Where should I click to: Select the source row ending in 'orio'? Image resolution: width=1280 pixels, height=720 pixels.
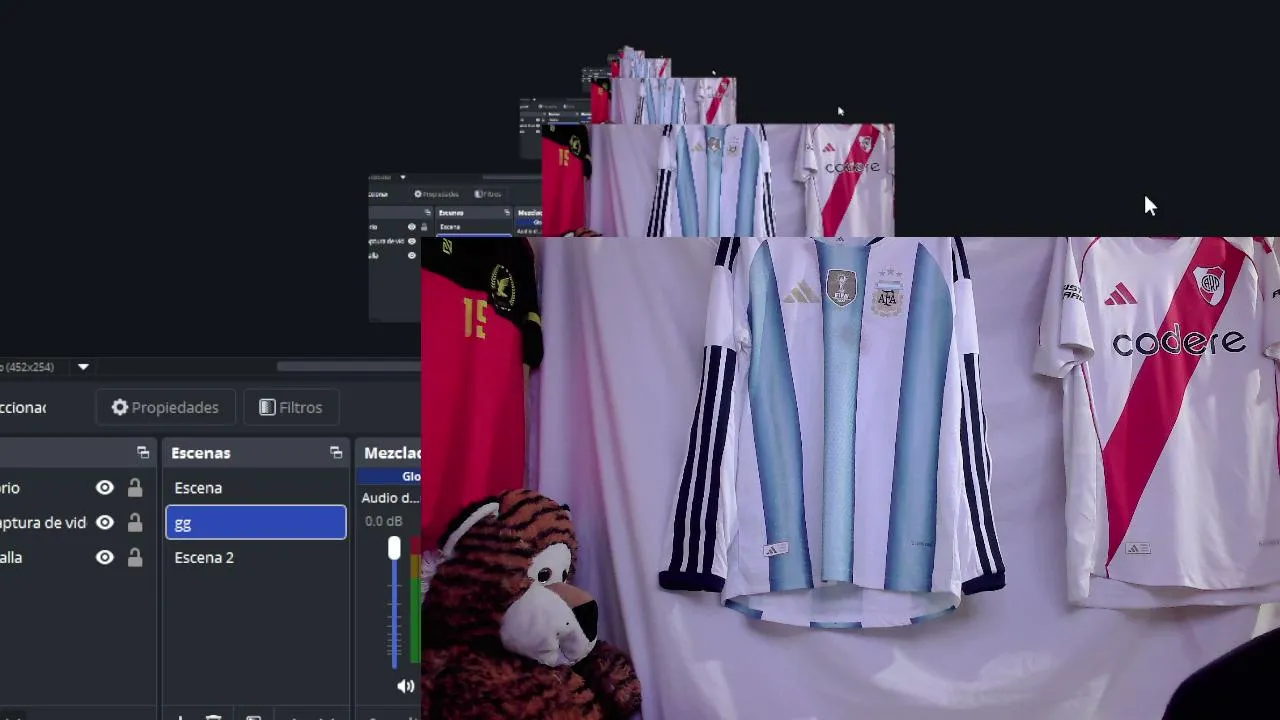click(78, 488)
